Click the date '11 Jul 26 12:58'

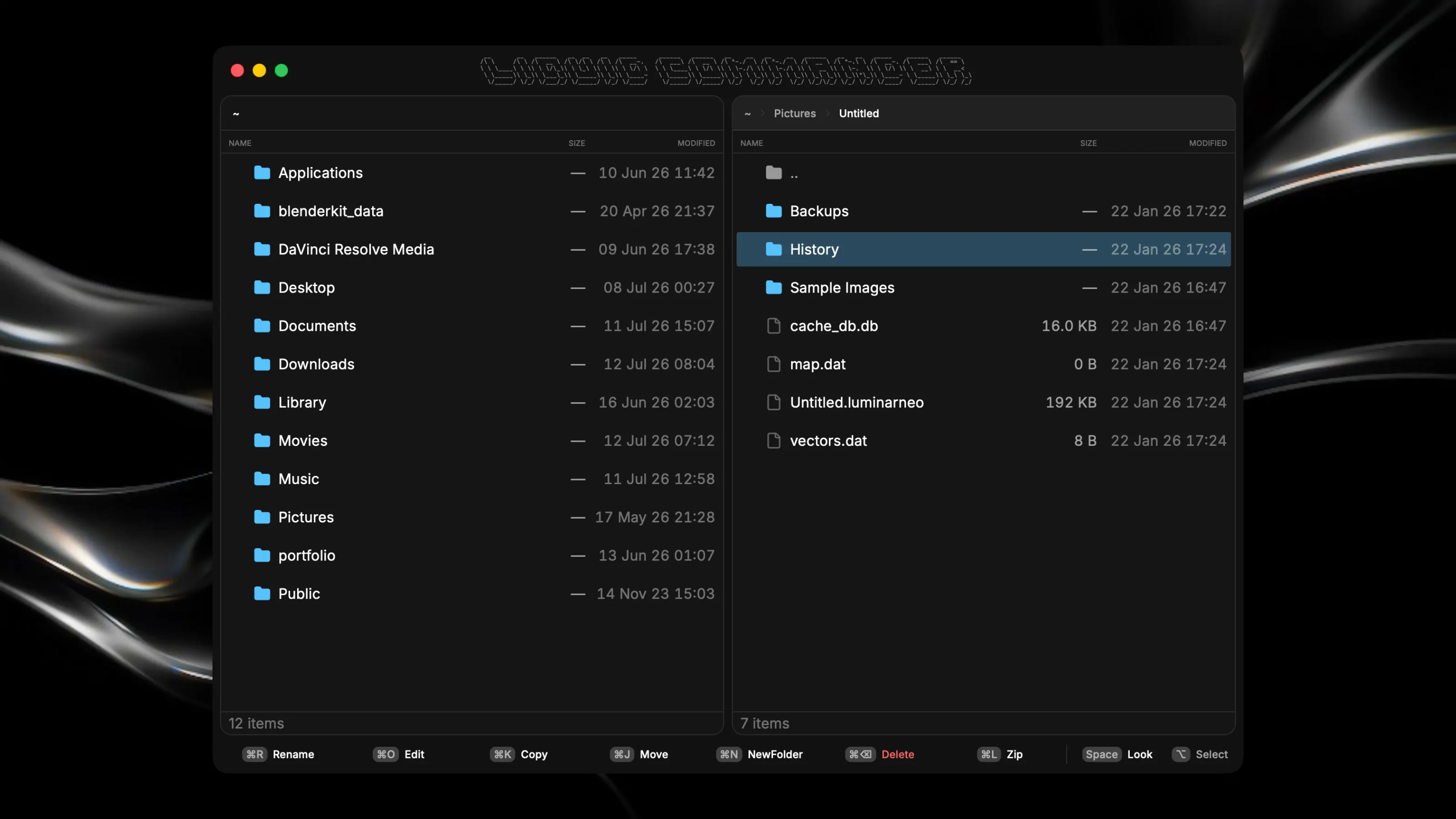click(659, 479)
